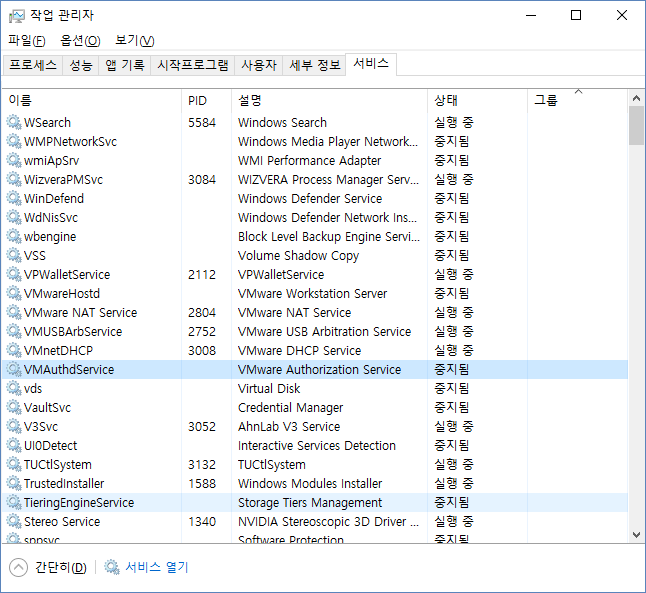Switch to the 앱 기록 tab
The image size is (646, 593).
tap(125, 65)
